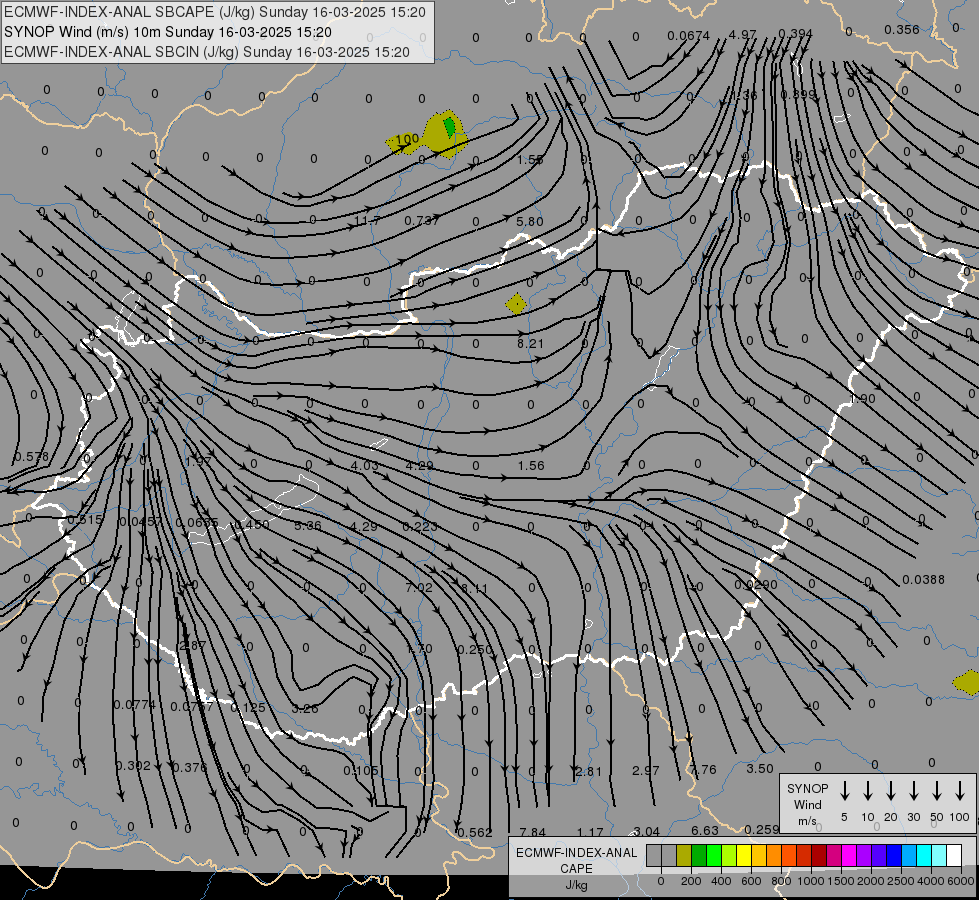Click the 0.0290 value on the map

coord(756,585)
